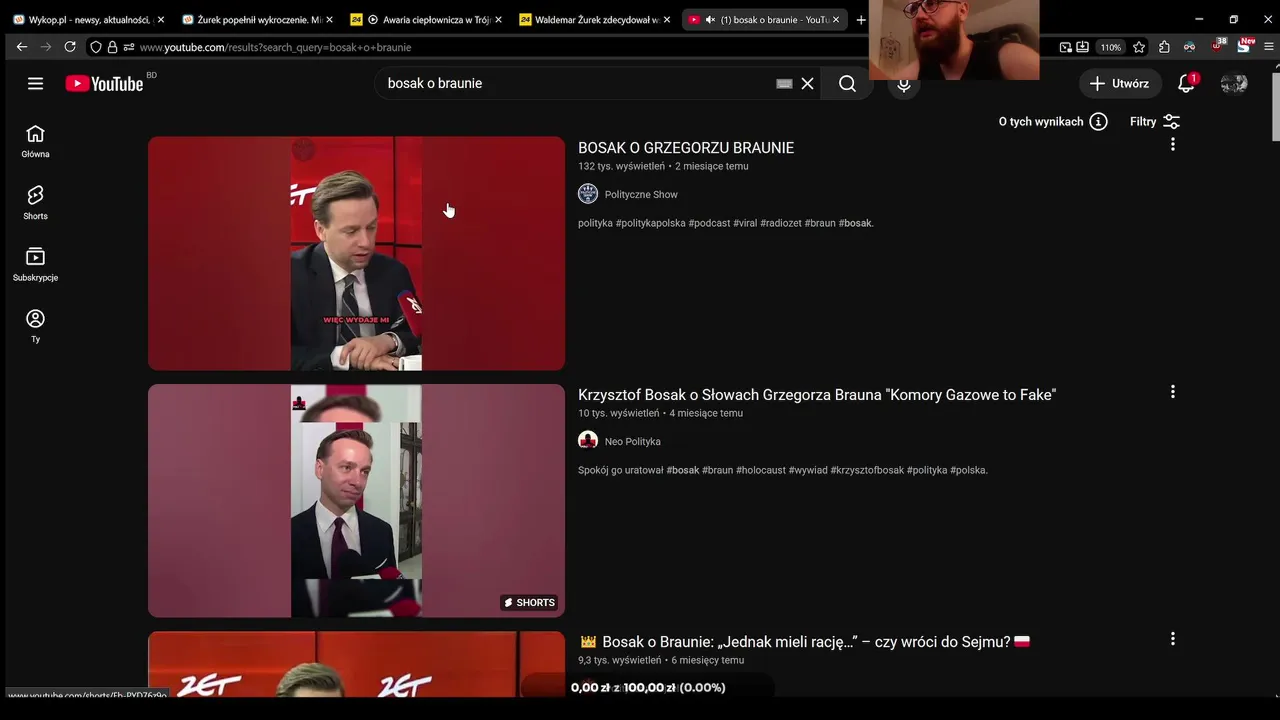This screenshot has width=1280, height=720.
Task: Switch to Awaria ciepłownicza tab
Action: coord(426,20)
